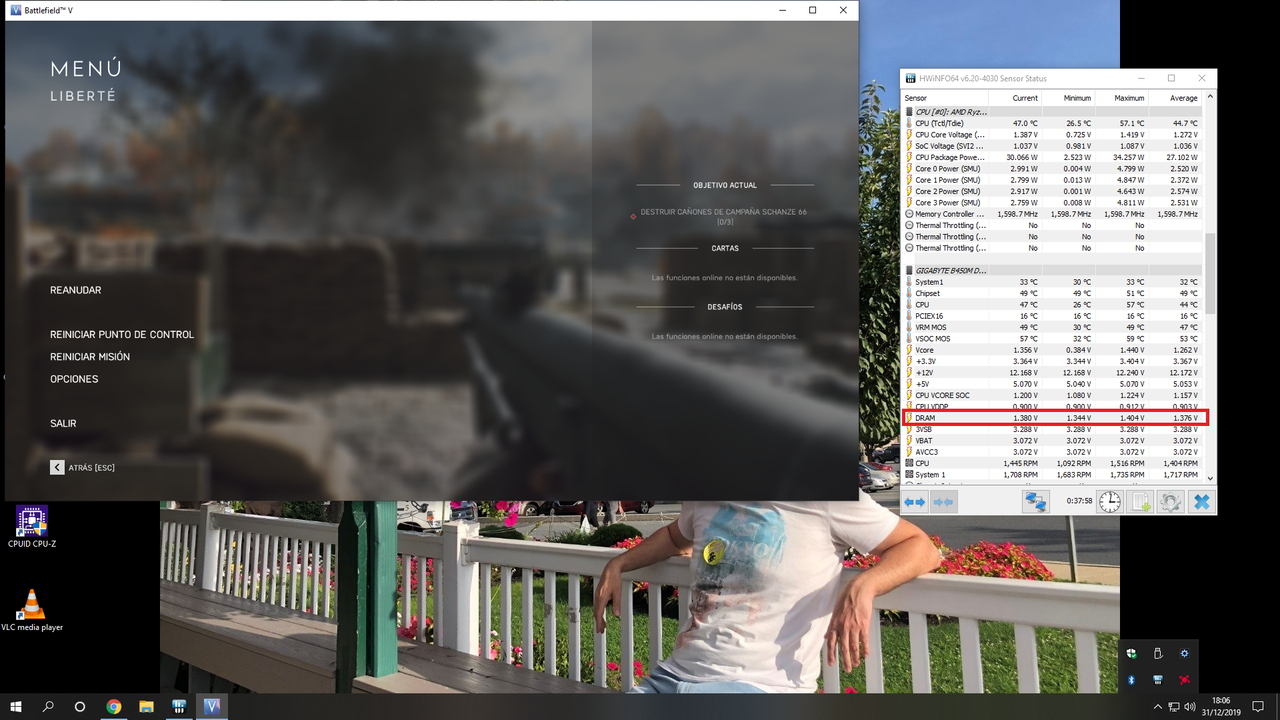This screenshot has width=1280, height=720.
Task: Select the Core 0 Power (SMU) row
Action: [1052, 168]
